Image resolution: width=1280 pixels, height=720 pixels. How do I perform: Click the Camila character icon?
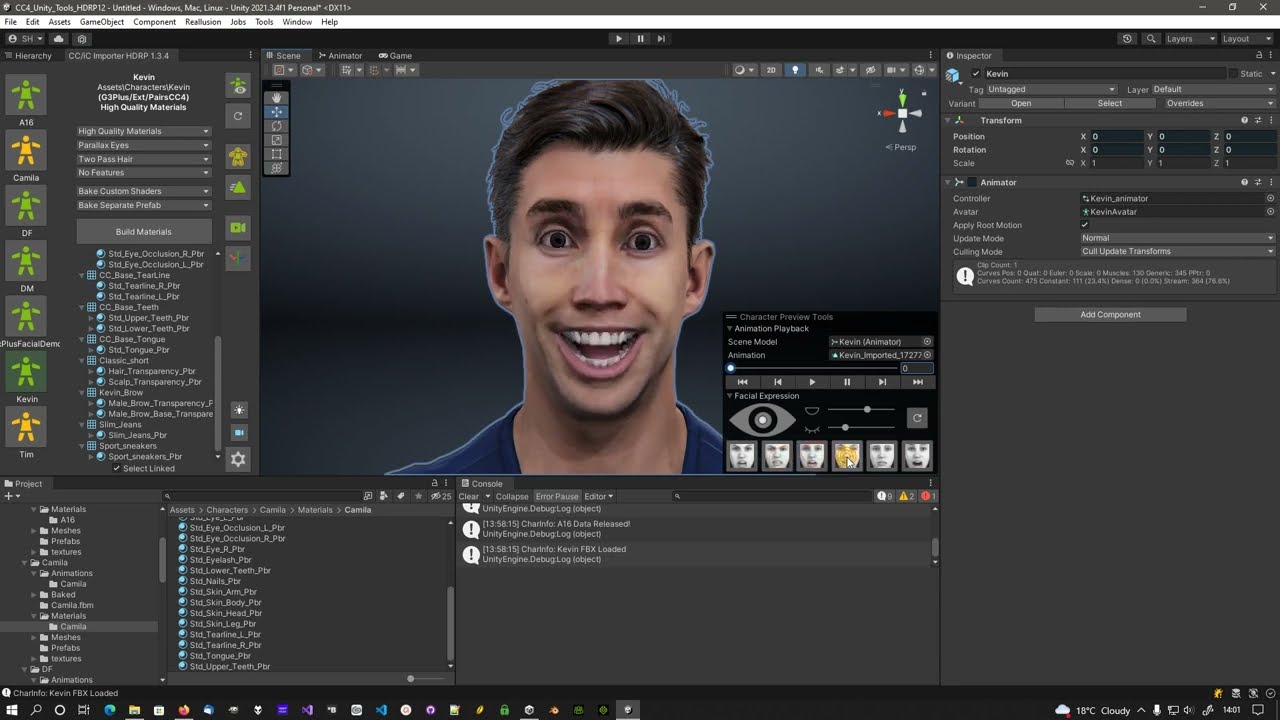26,151
